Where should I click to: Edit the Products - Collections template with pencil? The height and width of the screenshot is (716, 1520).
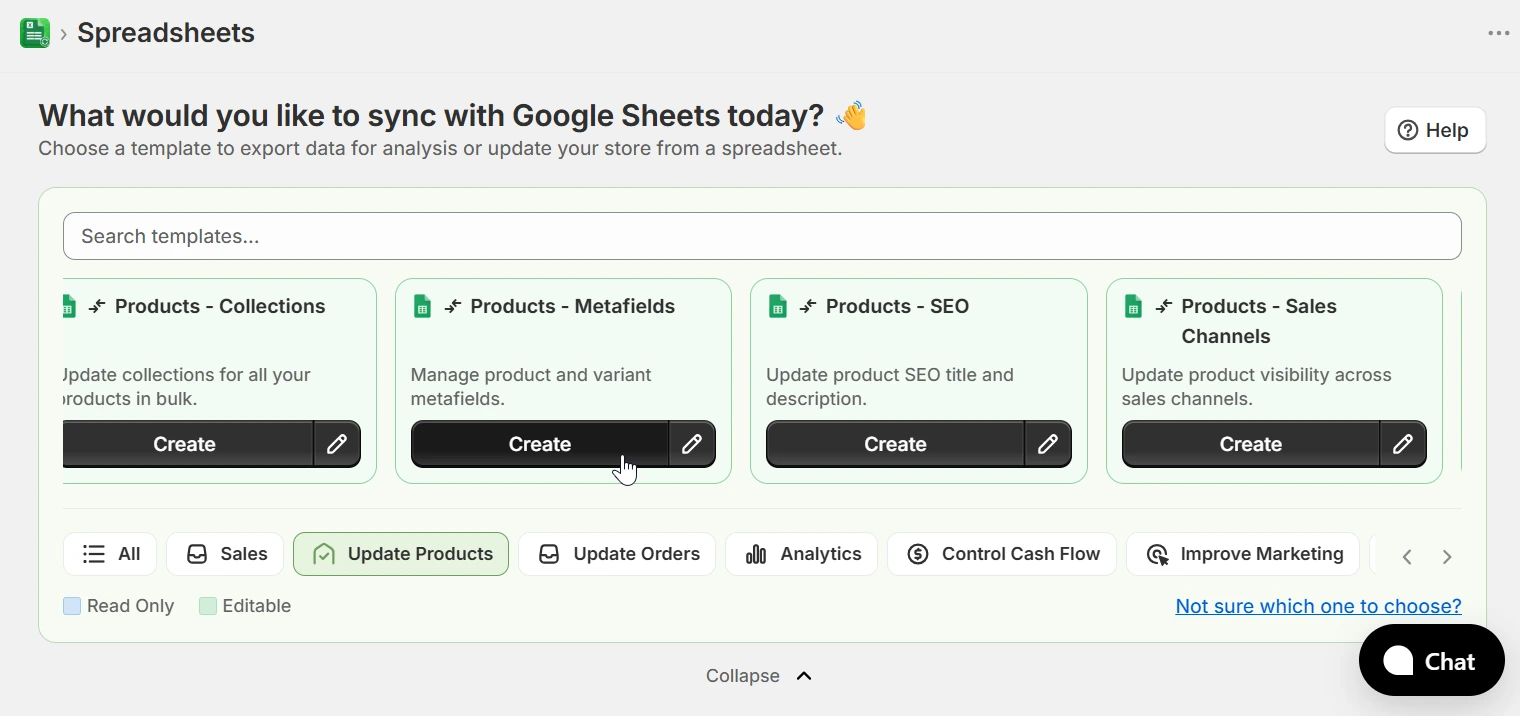[337, 444]
